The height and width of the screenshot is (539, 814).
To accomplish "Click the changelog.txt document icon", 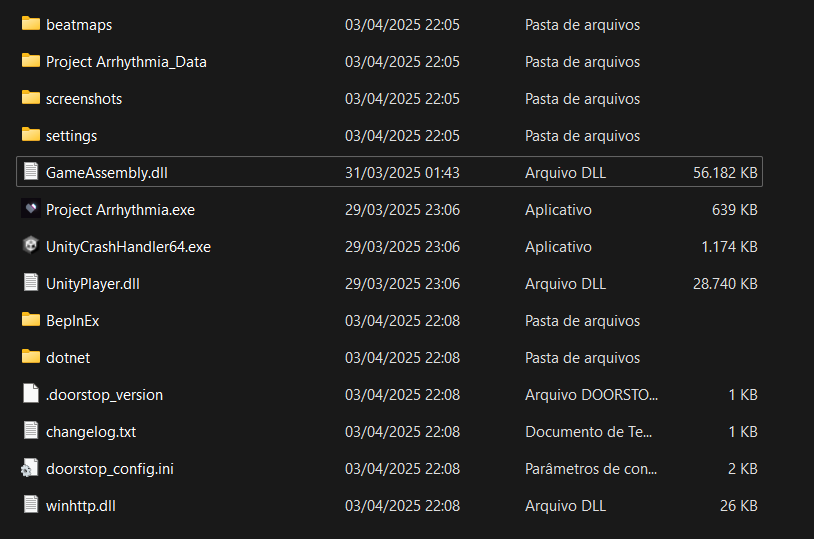I will coord(30,431).
